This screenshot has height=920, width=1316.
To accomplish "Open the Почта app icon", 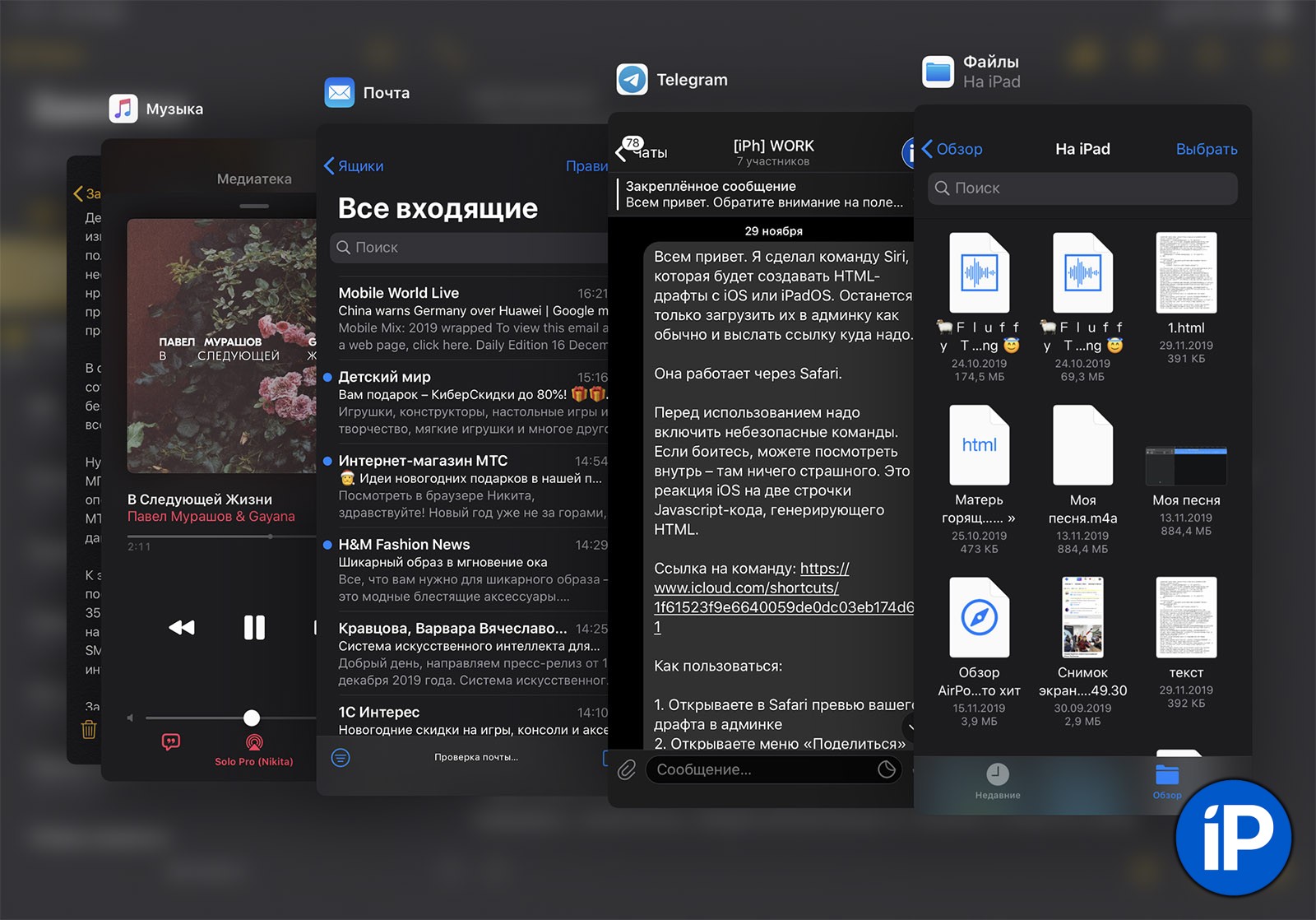I will click(x=339, y=93).
